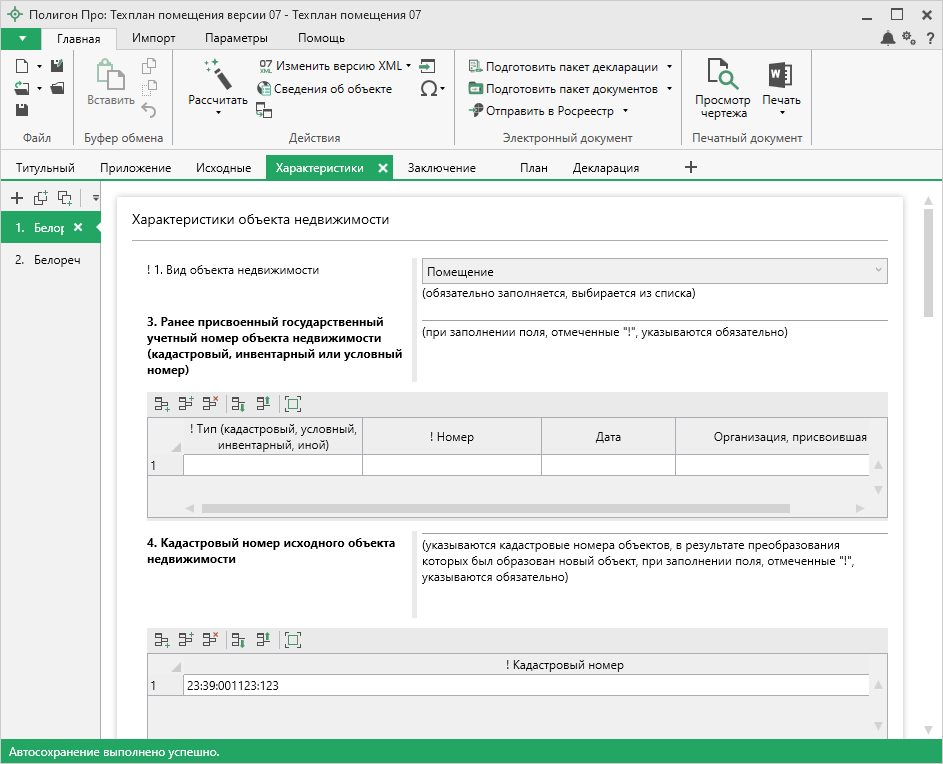
Task: Switch to the Импорт ribbon tab
Action: pos(153,38)
